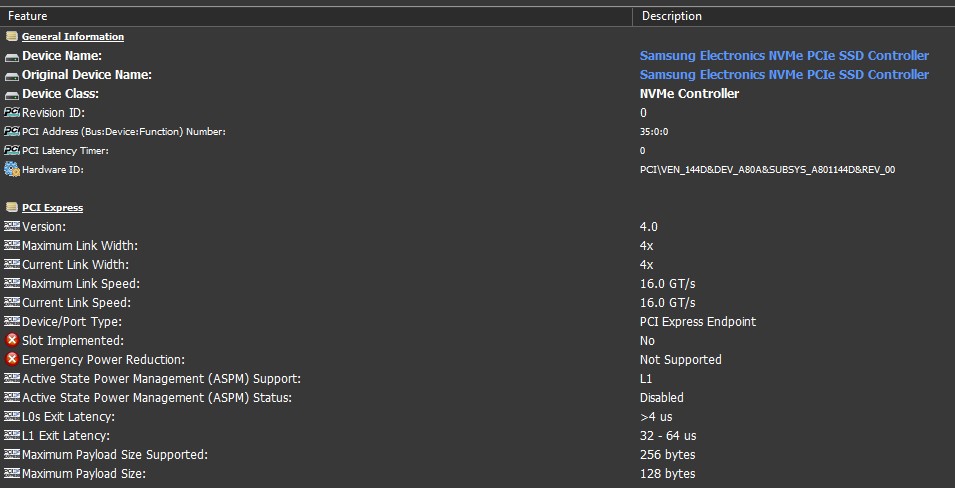Click the PCI icon beside PCI Address
955x488 pixels.
click(x=12, y=132)
